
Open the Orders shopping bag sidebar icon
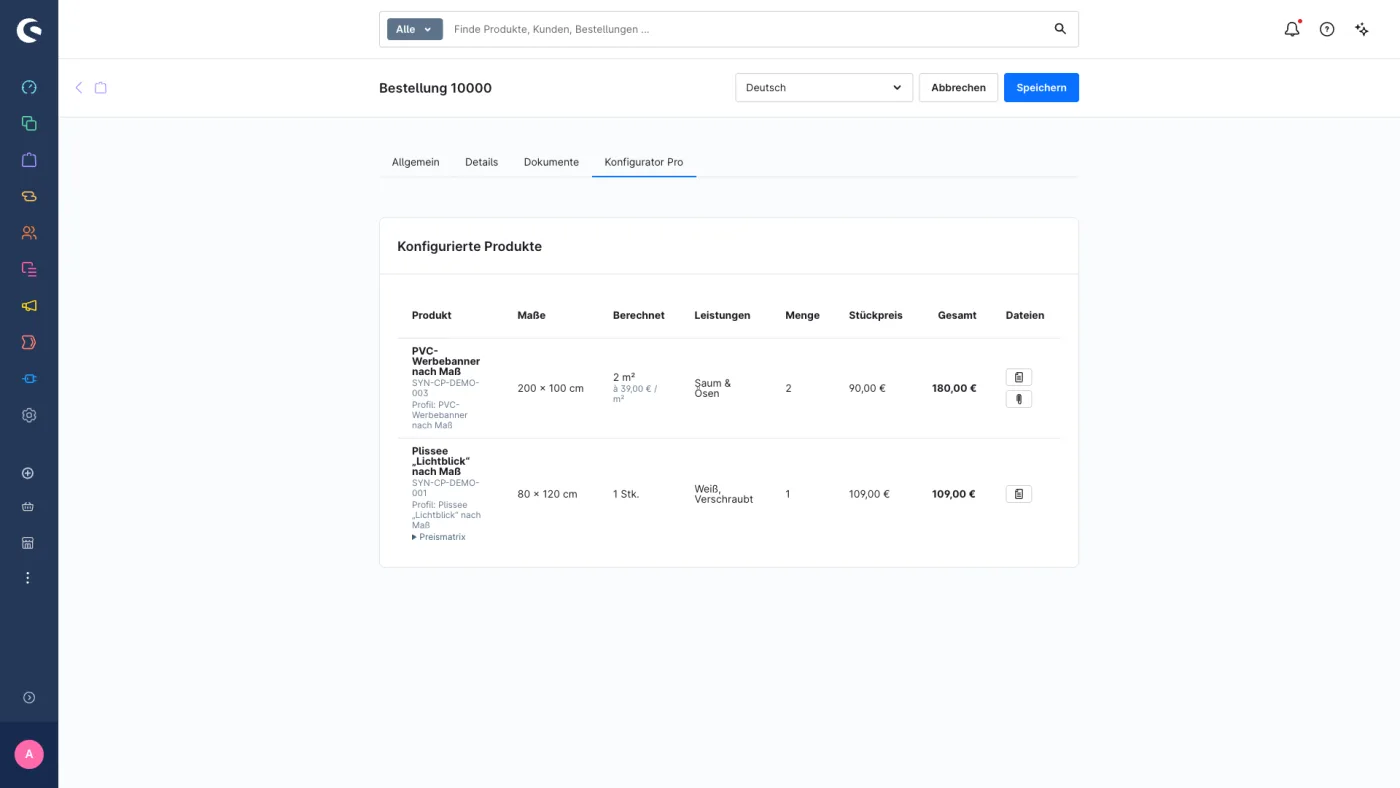tap(29, 160)
